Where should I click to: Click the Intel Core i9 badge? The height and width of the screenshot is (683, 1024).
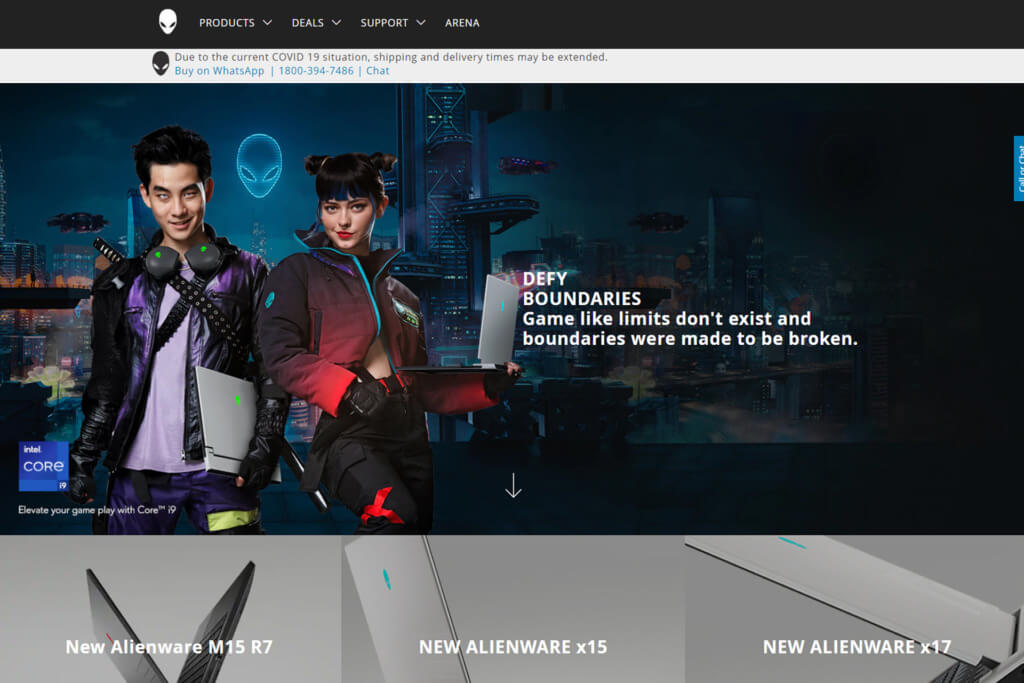click(44, 466)
